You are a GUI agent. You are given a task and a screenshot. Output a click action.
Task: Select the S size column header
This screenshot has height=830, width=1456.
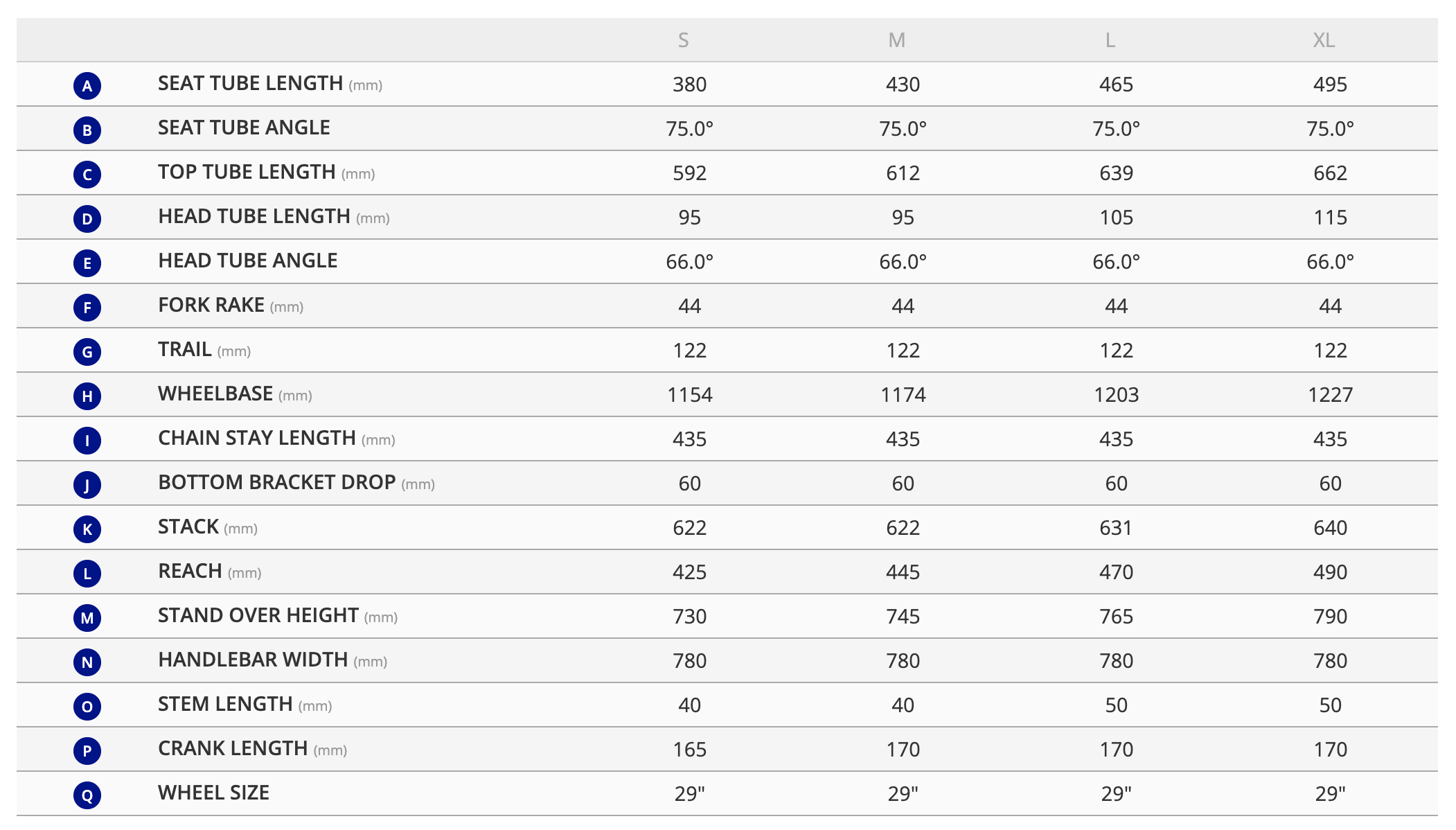683,40
